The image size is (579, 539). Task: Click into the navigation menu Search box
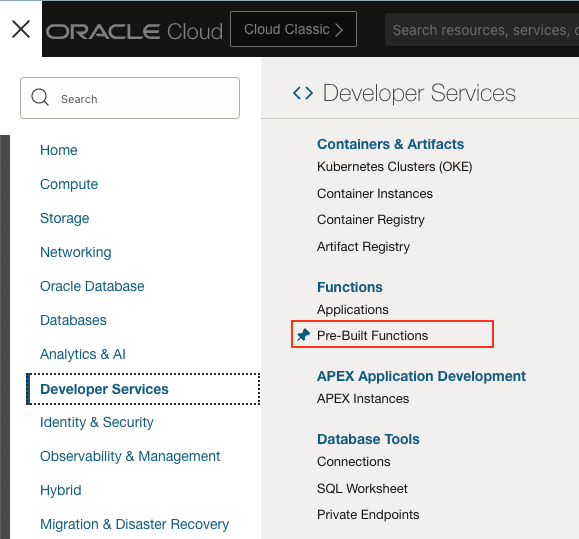point(130,98)
